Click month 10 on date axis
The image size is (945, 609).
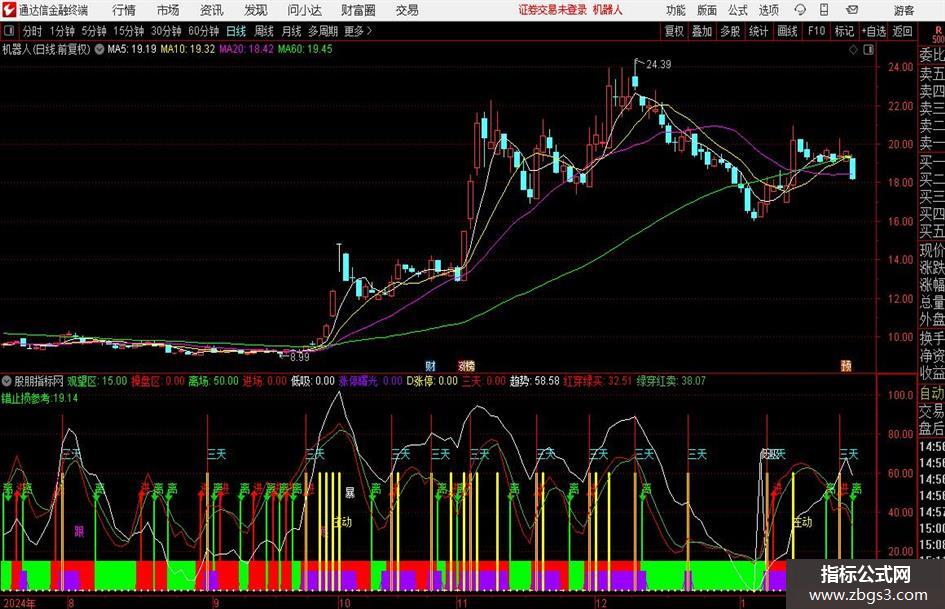[x=344, y=603]
